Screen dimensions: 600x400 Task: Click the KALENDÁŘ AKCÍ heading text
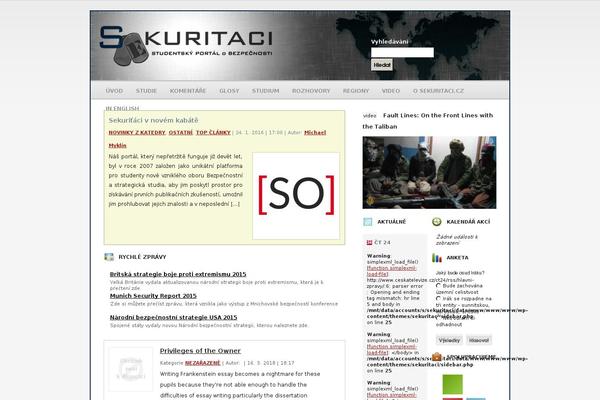point(468,222)
